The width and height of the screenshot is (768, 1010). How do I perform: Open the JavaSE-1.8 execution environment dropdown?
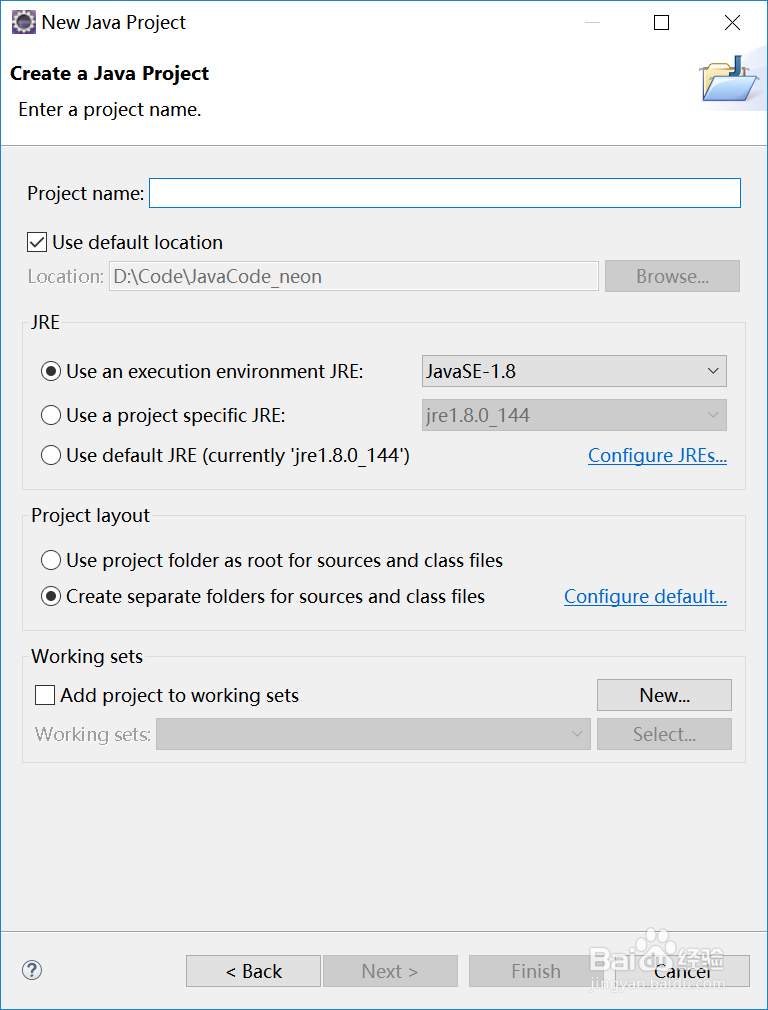(574, 371)
